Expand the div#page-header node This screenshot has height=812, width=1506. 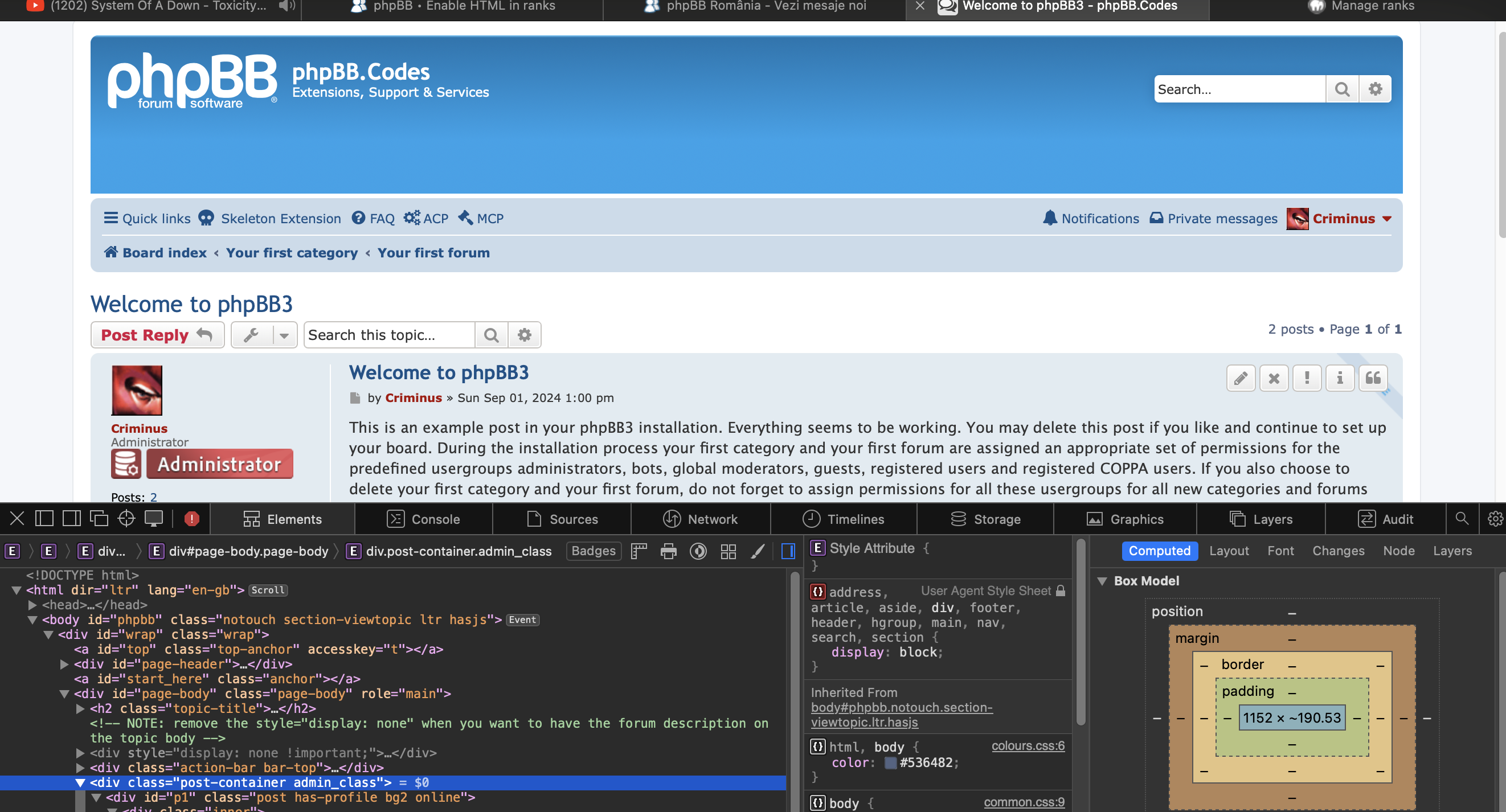coord(64,664)
